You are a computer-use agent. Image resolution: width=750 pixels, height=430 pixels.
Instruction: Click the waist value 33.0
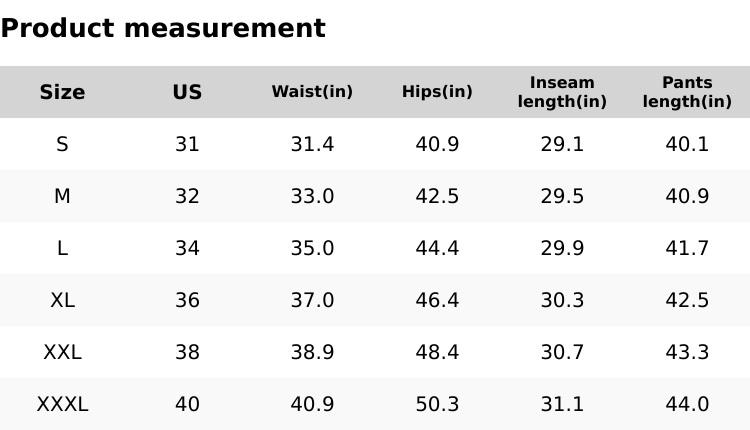click(x=312, y=196)
